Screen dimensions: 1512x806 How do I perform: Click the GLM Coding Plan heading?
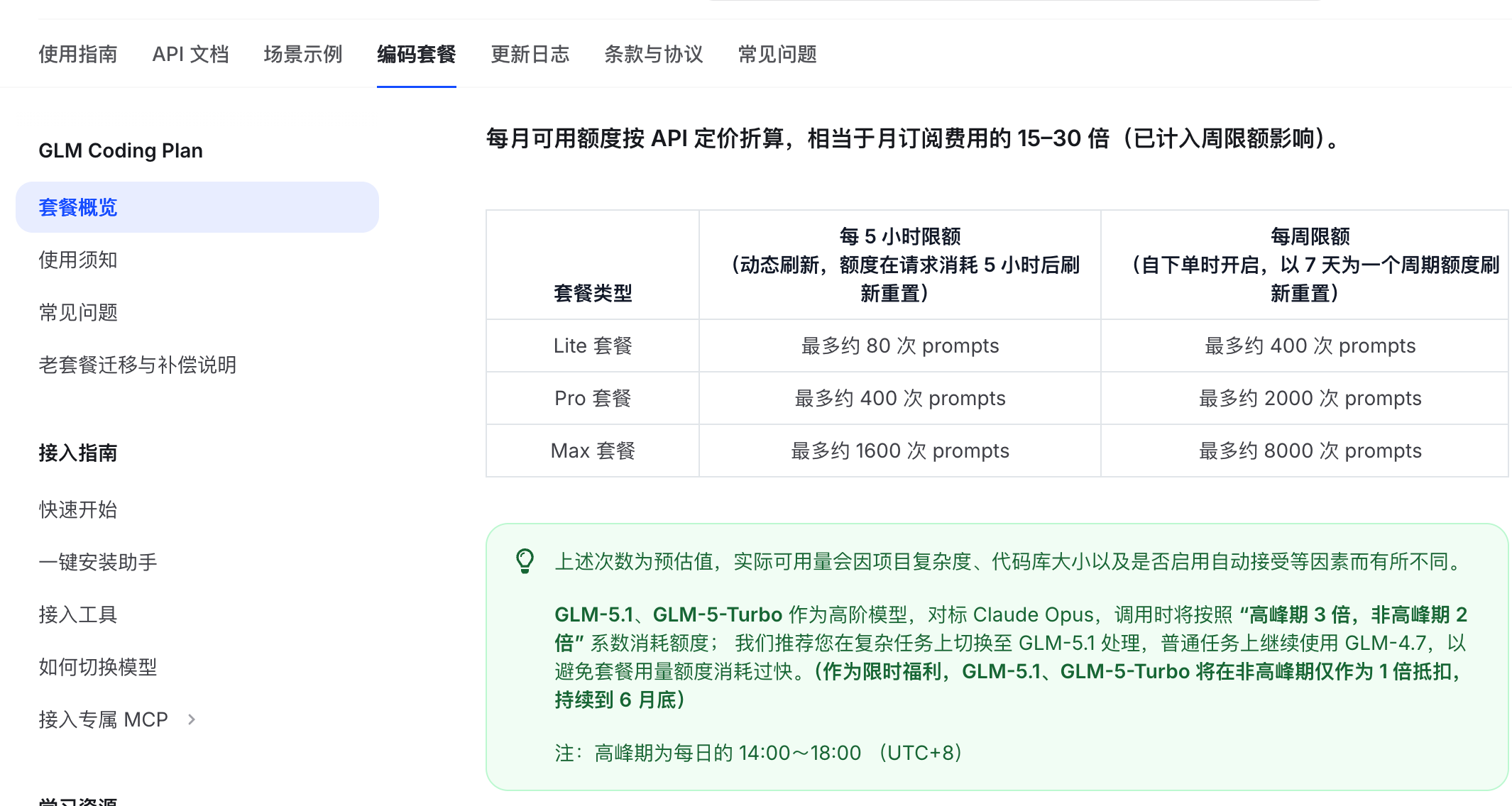(121, 150)
